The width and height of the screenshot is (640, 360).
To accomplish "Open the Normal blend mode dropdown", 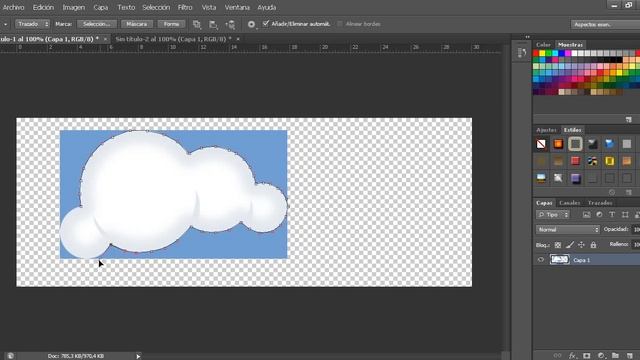I will tap(567, 229).
